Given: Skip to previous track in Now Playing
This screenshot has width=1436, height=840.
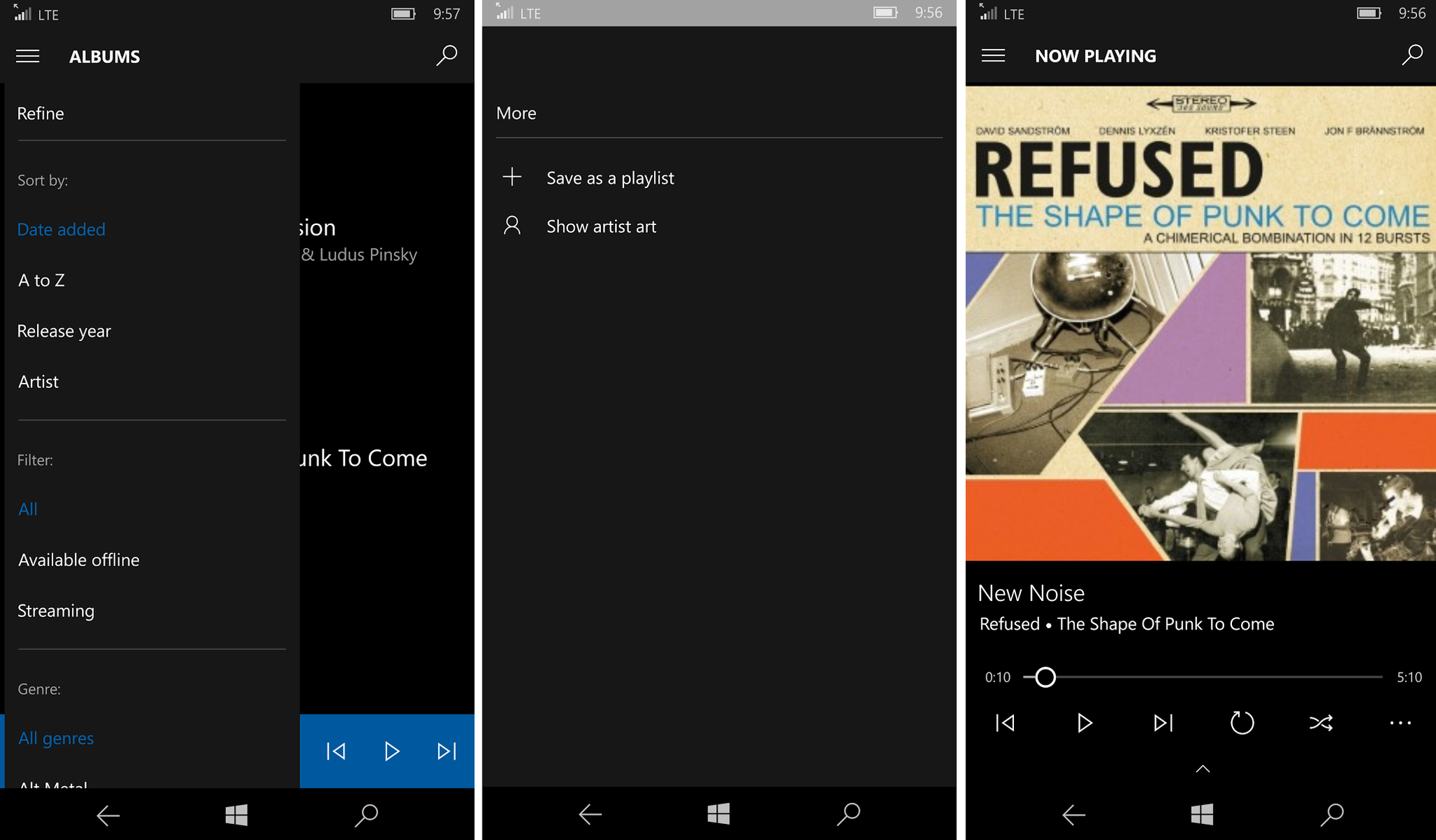Looking at the screenshot, I should click(x=1005, y=723).
